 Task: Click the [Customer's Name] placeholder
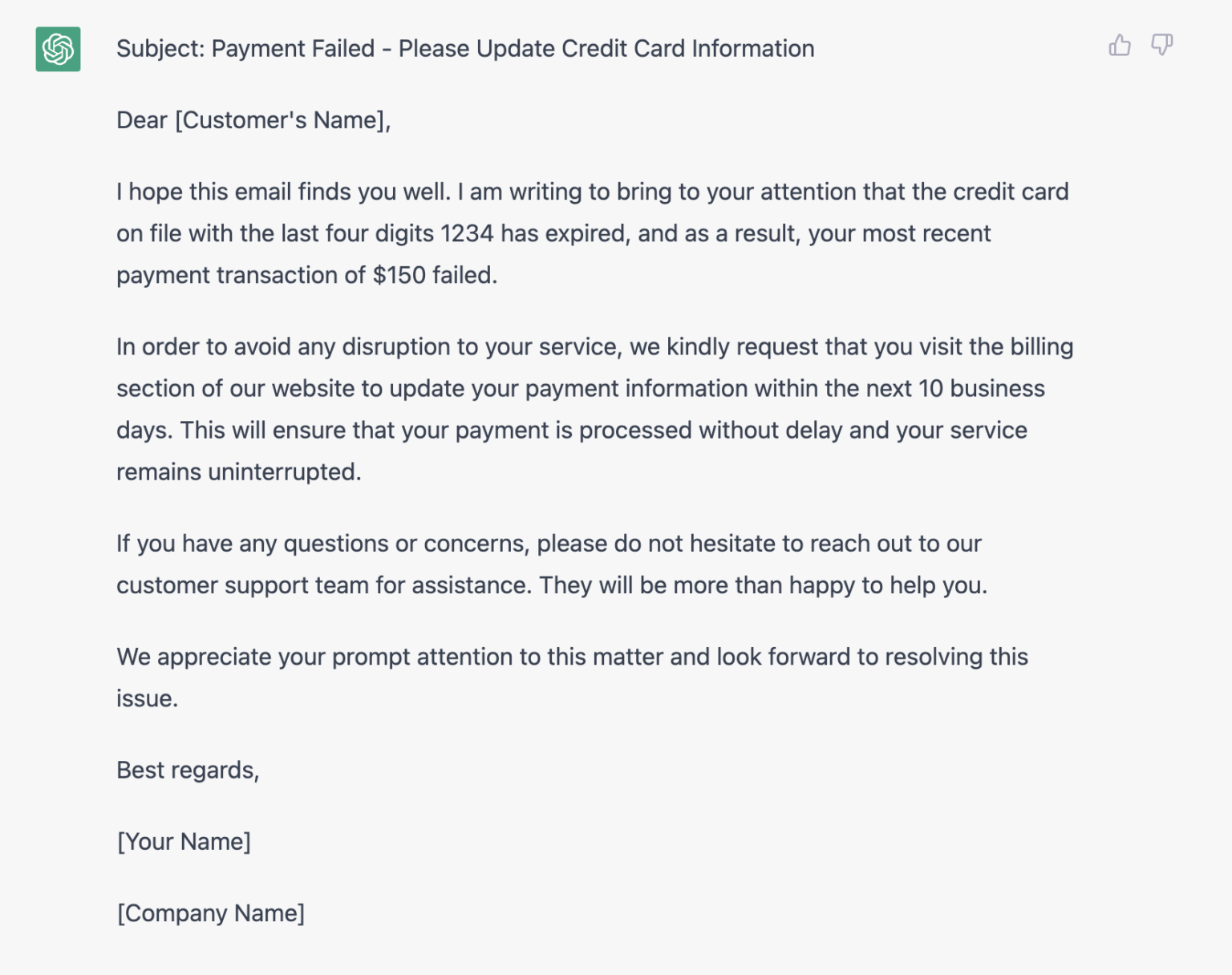click(x=282, y=120)
